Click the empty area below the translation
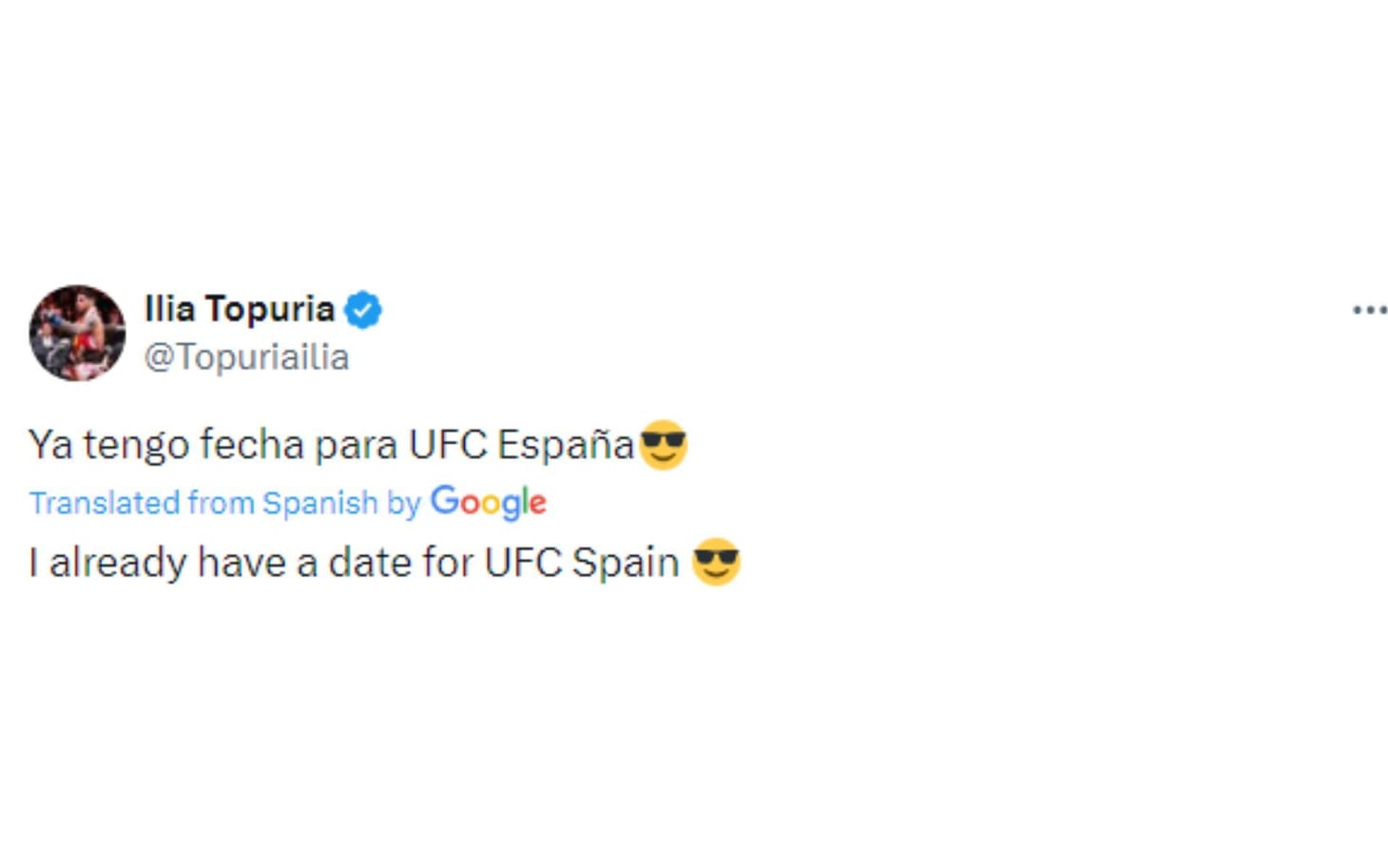1388x868 pixels. tap(380, 665)
